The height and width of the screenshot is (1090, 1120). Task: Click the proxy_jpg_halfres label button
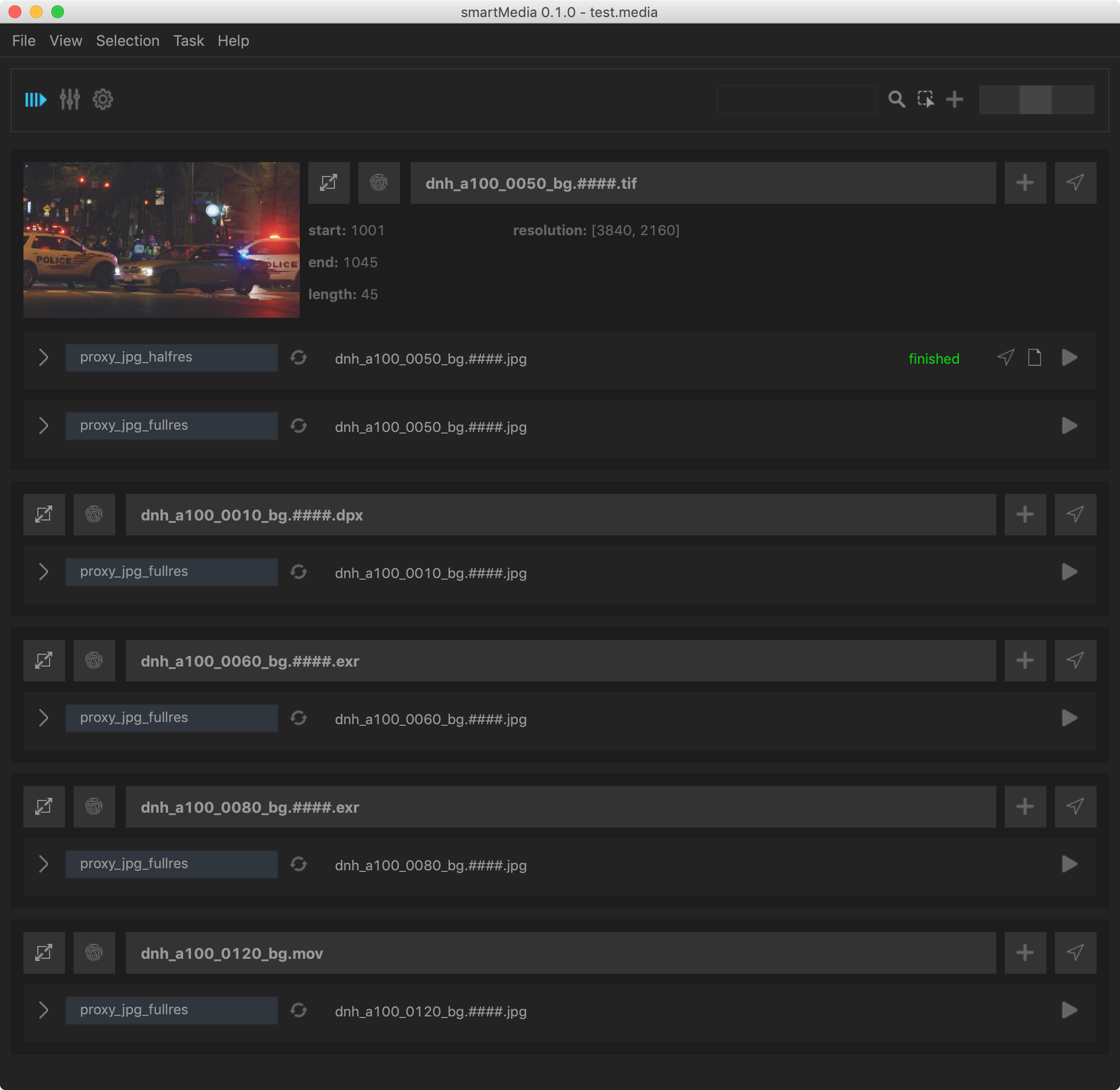pyautogui.click(x=171, y=358)
